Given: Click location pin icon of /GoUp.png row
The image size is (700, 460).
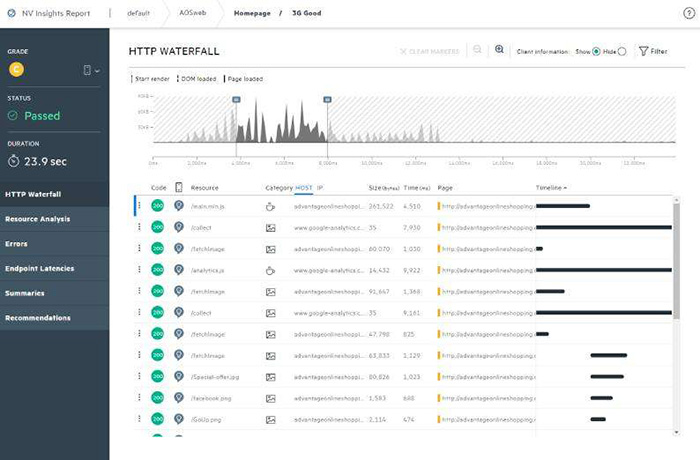Looking at the screenshot, I should click(179, 419).
